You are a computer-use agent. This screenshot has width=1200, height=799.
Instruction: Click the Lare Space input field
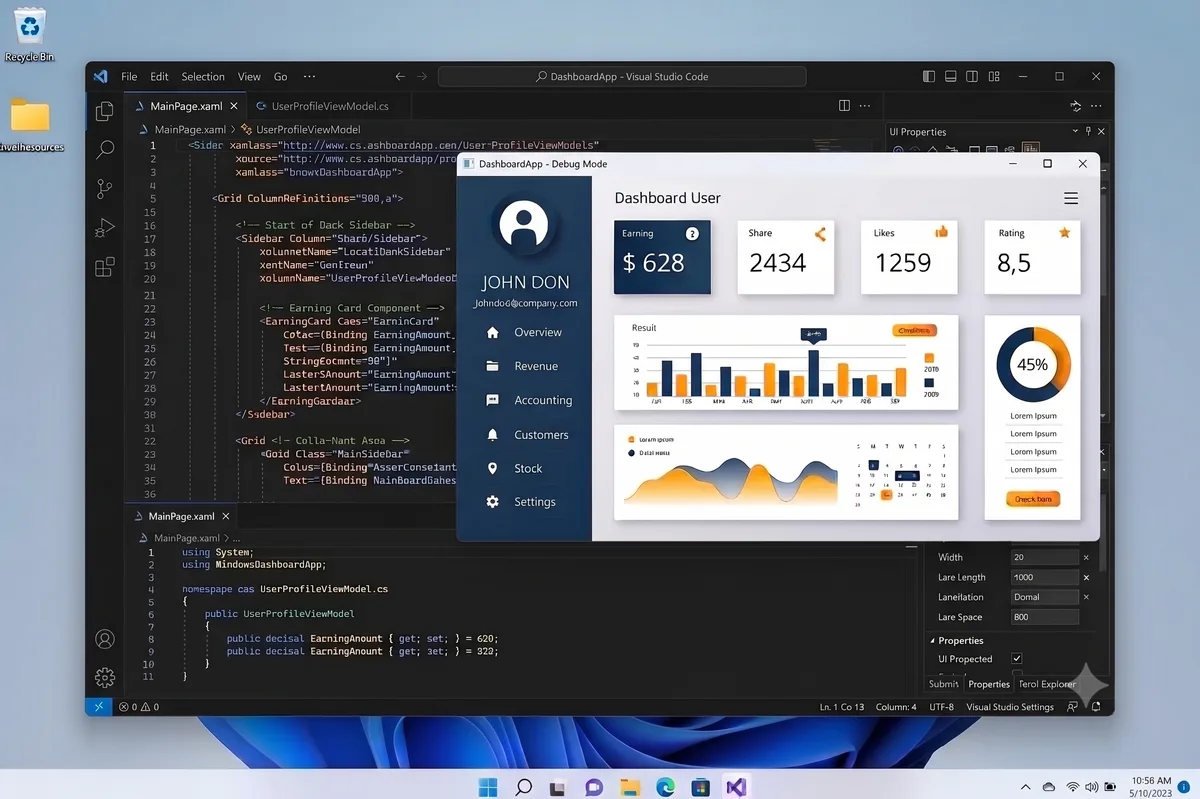point(1045,617)
